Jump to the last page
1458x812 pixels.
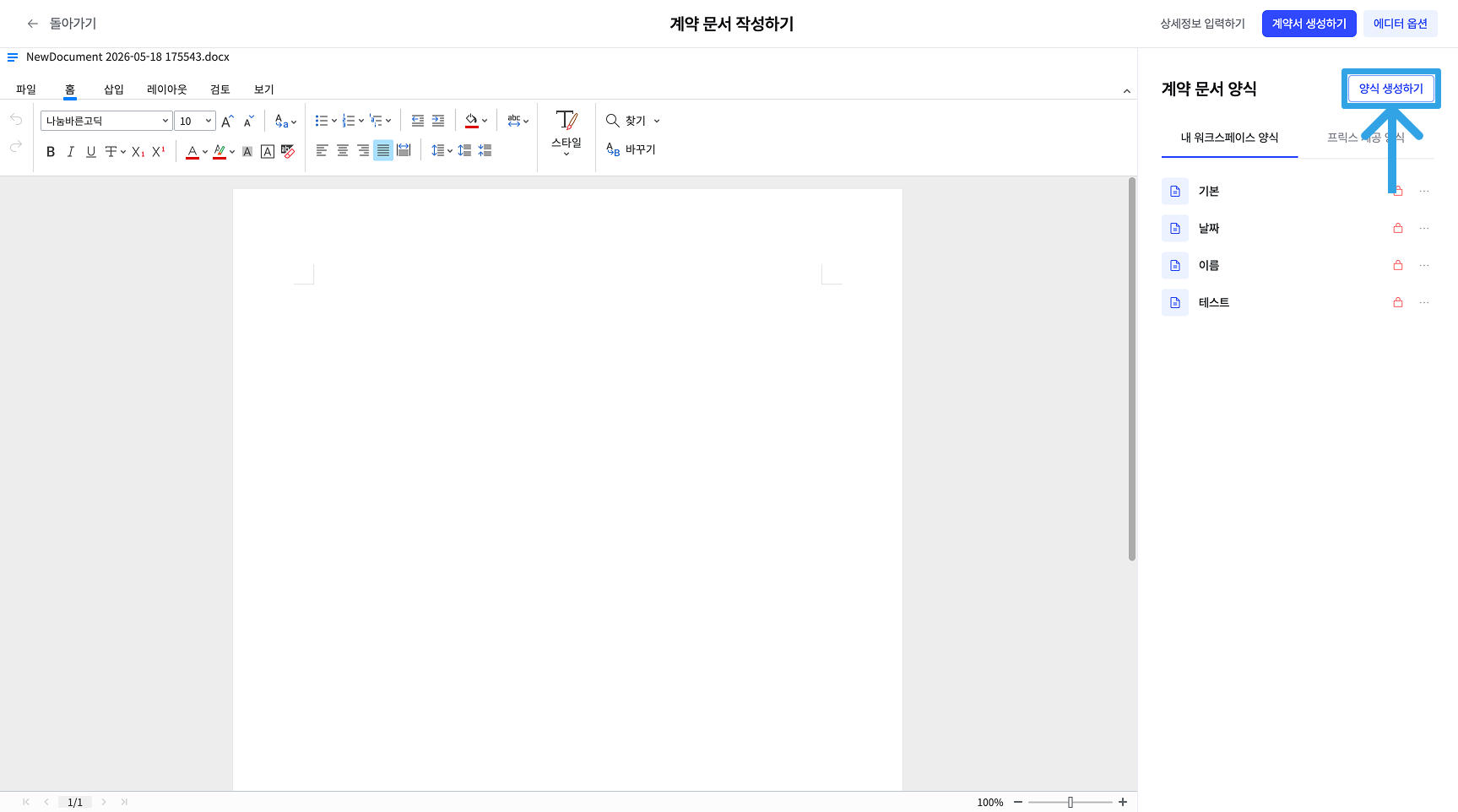[124, 802]
